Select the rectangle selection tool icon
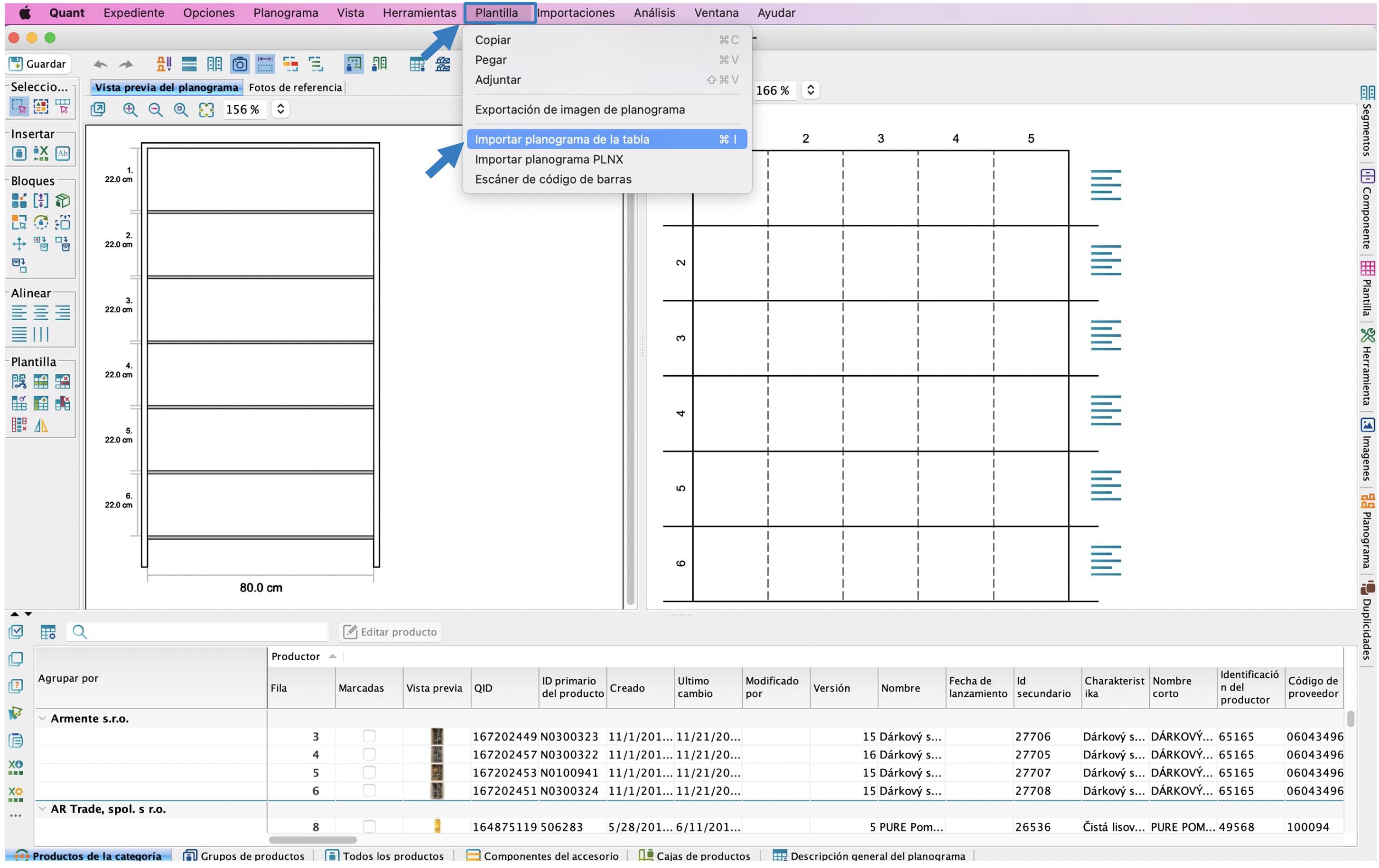The height and width of the screenshot is (868, 1379). click(19, 107)
